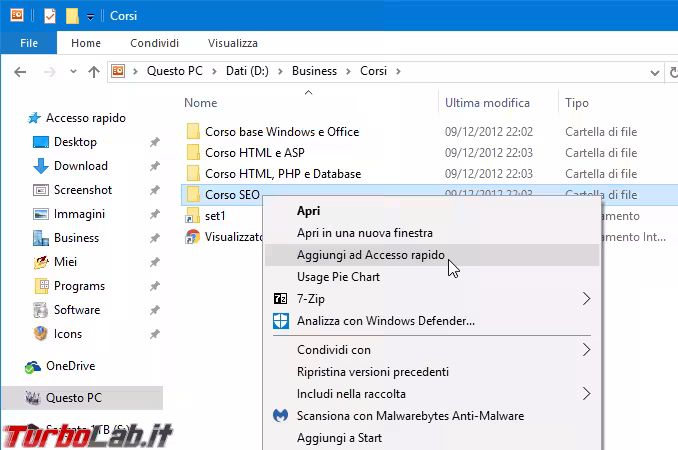
Task: Click the pin icon next to Screenshot
Action: pyautogui.click(x=155, y=190)
